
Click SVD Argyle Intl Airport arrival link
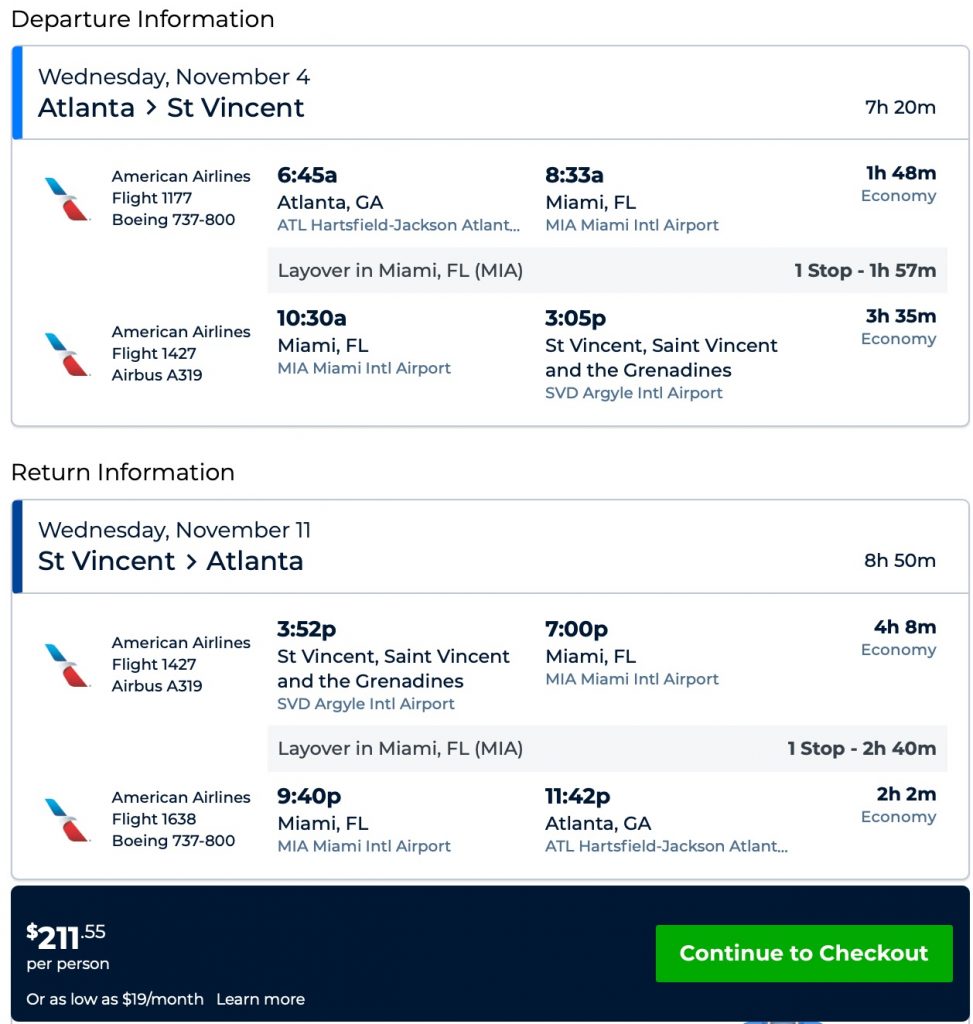tap(633, 393)
